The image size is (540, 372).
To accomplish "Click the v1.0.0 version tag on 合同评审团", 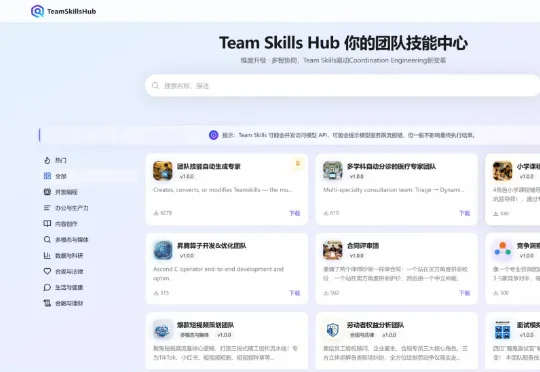I will pyautogui.click(x=356, y=256).
